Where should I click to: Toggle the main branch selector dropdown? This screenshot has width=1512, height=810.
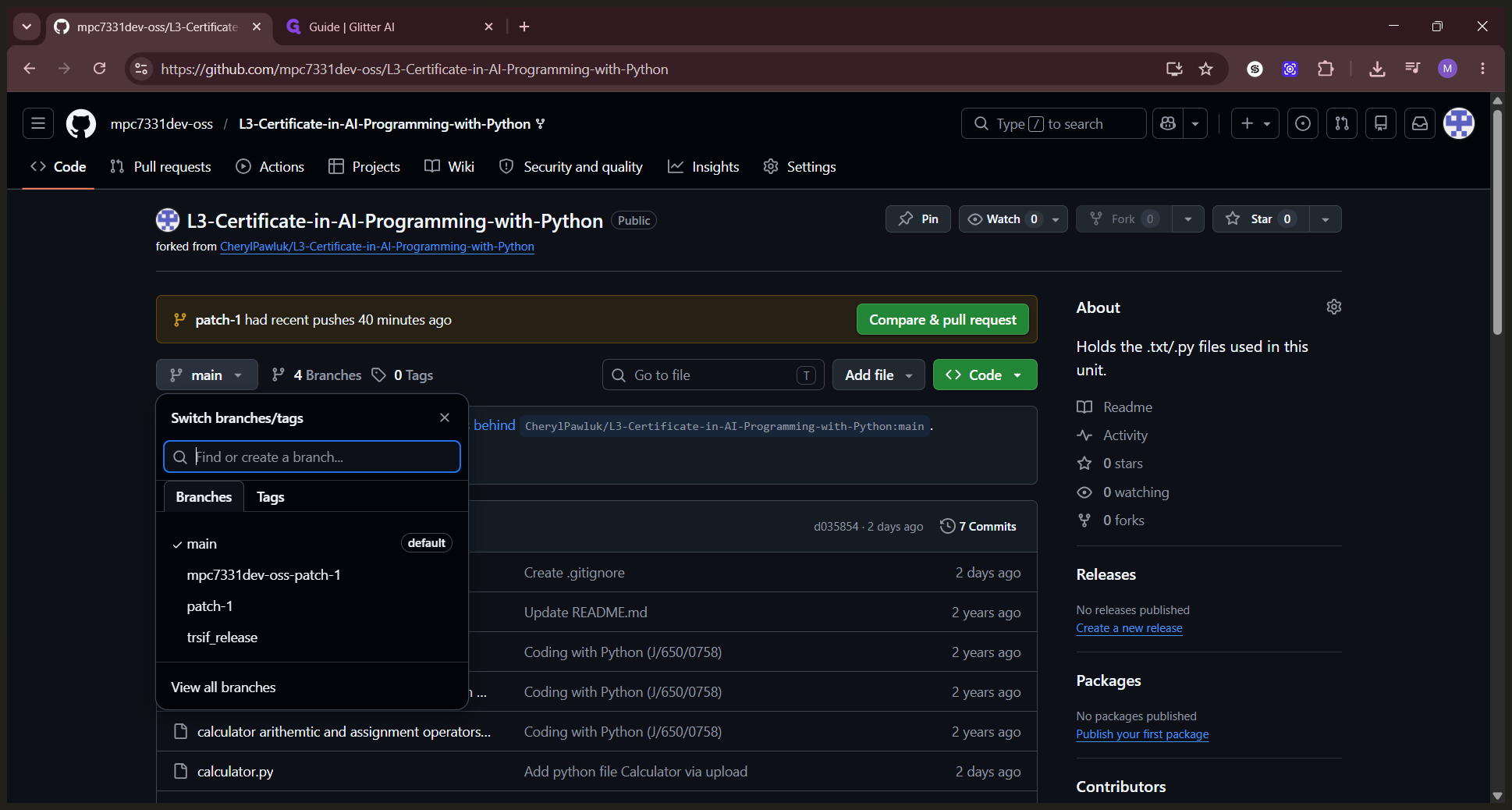coord(207,375)
